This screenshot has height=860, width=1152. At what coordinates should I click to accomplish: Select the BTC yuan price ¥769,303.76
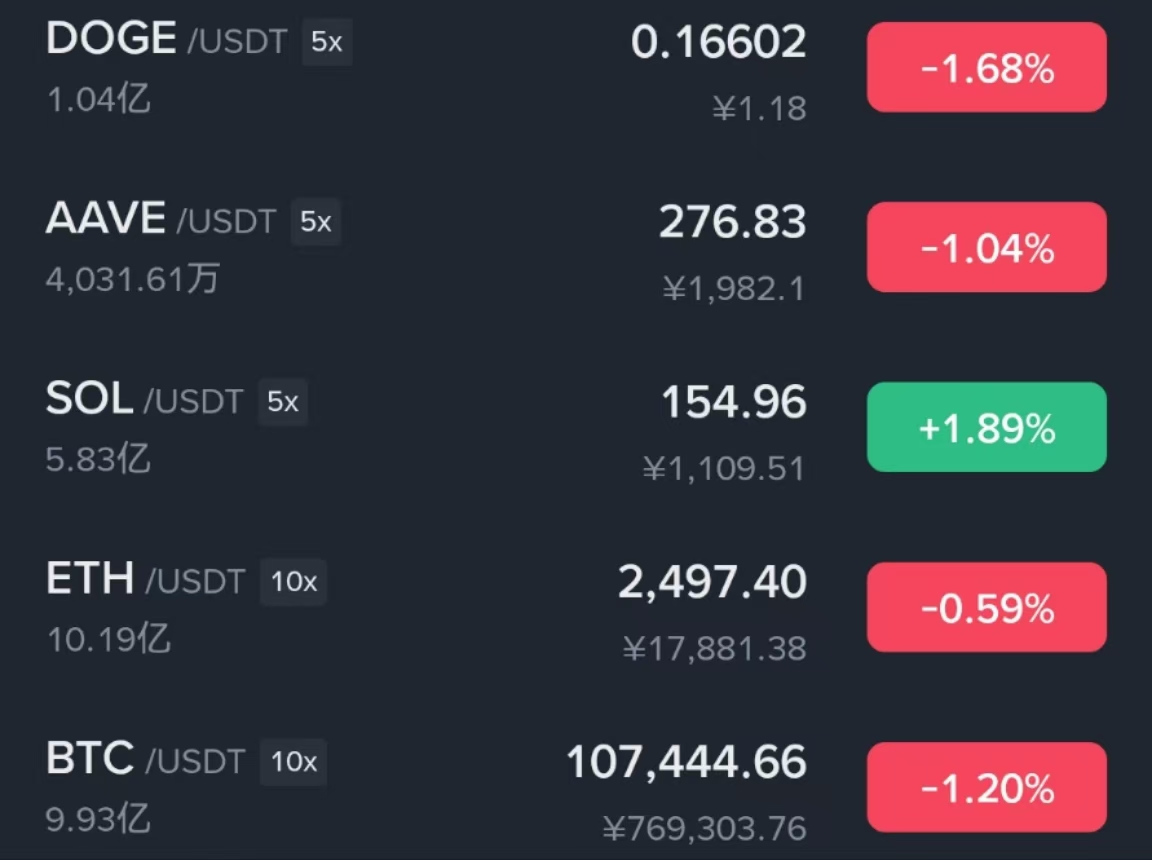705,828
